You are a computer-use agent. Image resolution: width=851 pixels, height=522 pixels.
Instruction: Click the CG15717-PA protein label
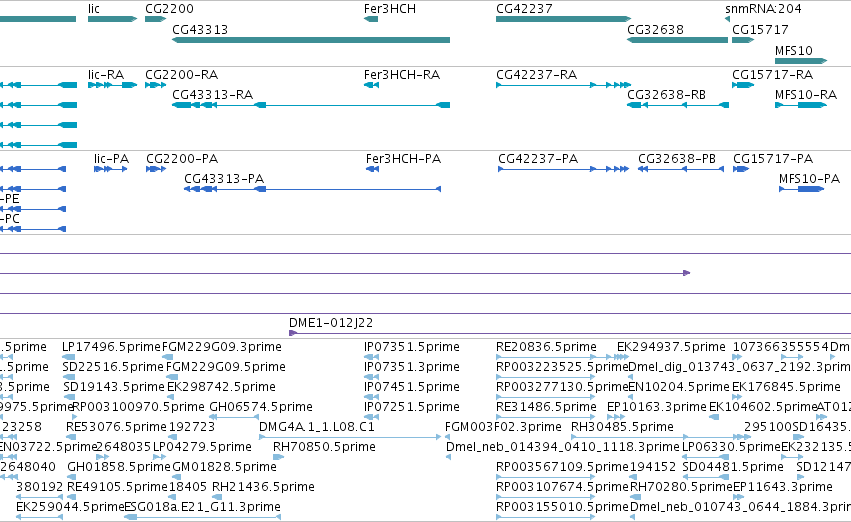773,159
